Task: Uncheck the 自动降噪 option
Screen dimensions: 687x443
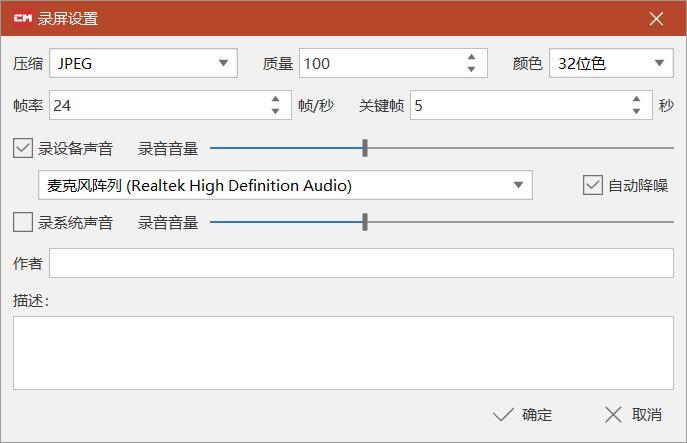Action: tap(593, 185)
